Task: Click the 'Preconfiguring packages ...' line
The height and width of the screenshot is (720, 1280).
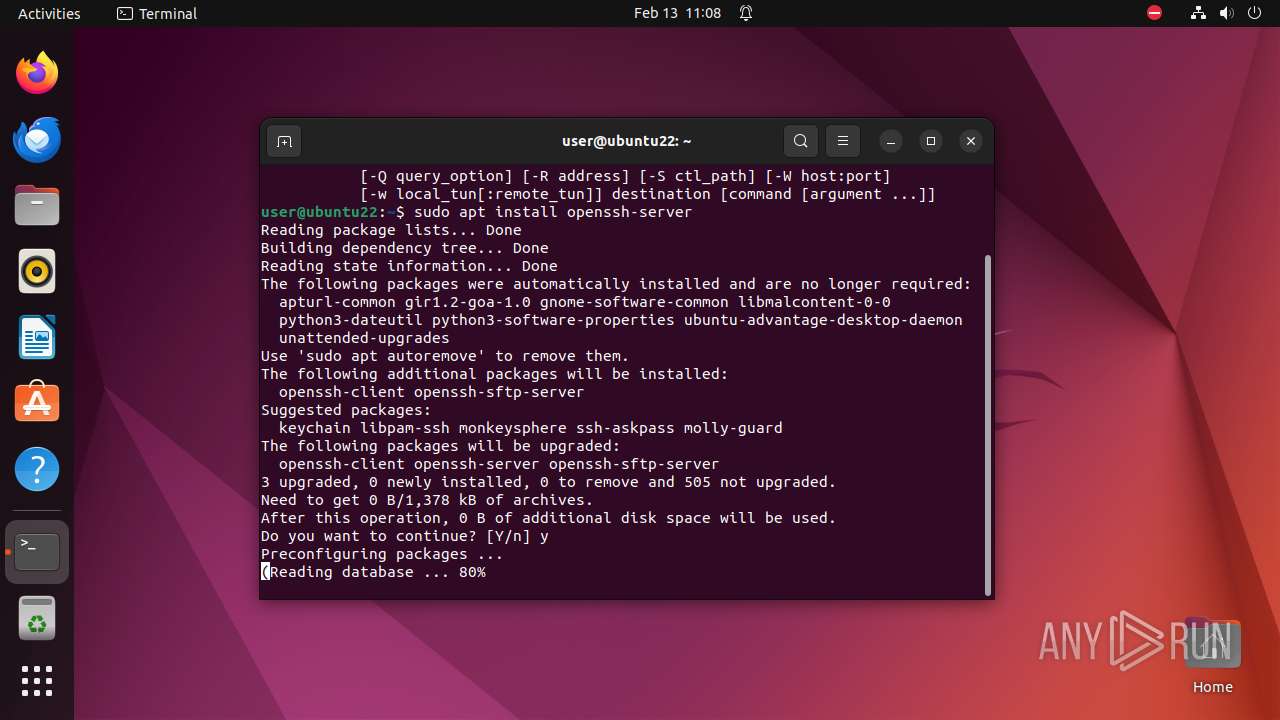Action: point(382,554)
